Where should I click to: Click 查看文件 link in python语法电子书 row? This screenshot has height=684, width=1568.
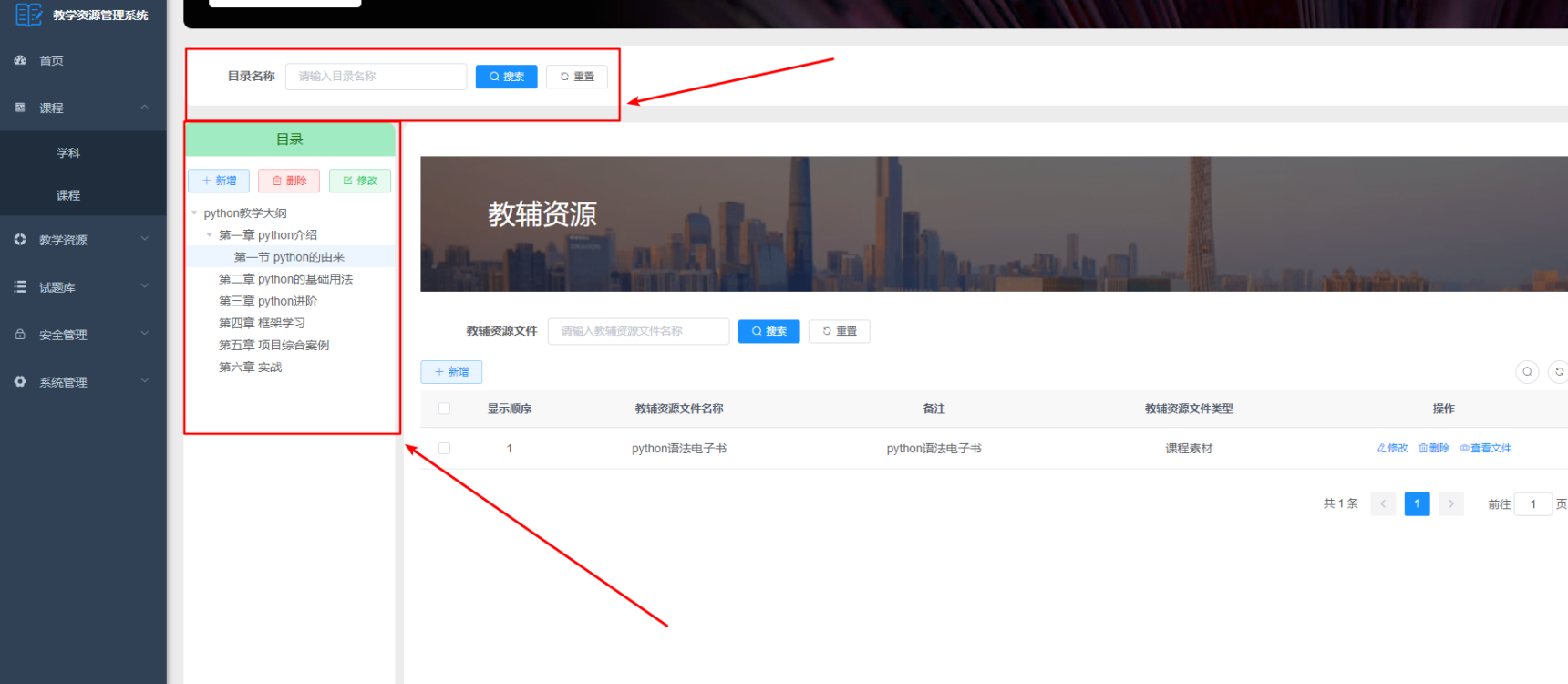(x=1486, y=448)
